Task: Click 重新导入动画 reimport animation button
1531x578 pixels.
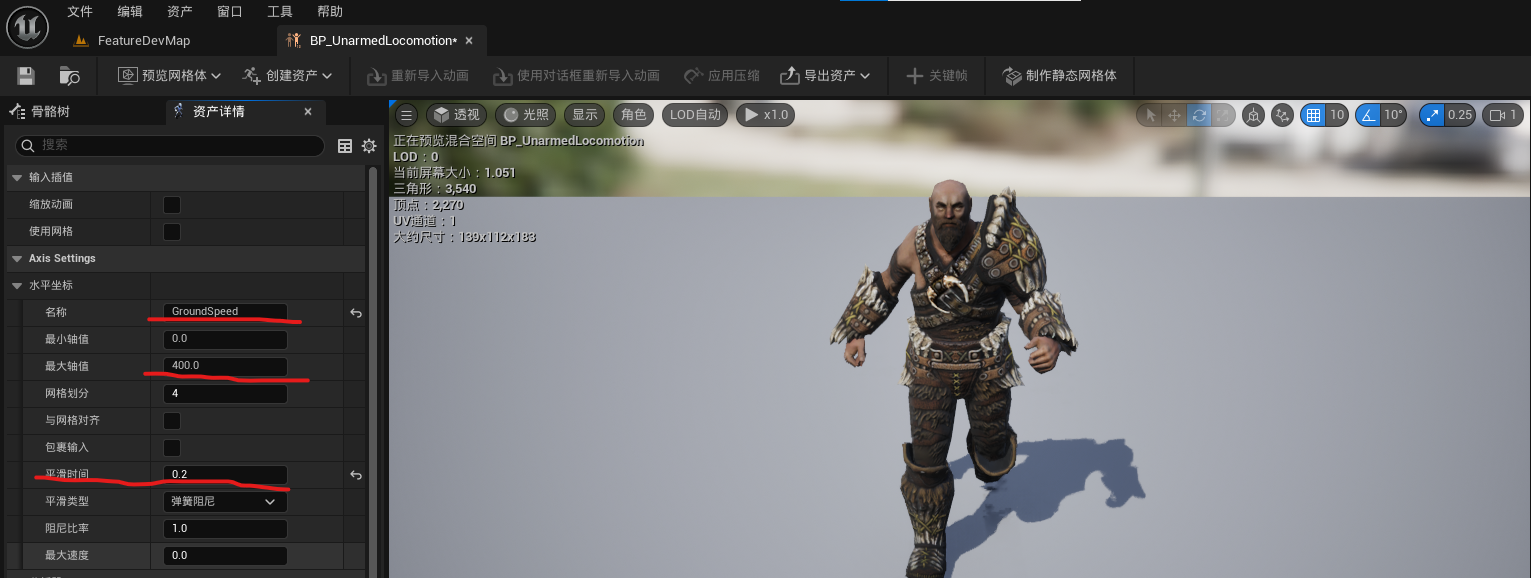Action: pyautogui.click(x=418, y=76)
